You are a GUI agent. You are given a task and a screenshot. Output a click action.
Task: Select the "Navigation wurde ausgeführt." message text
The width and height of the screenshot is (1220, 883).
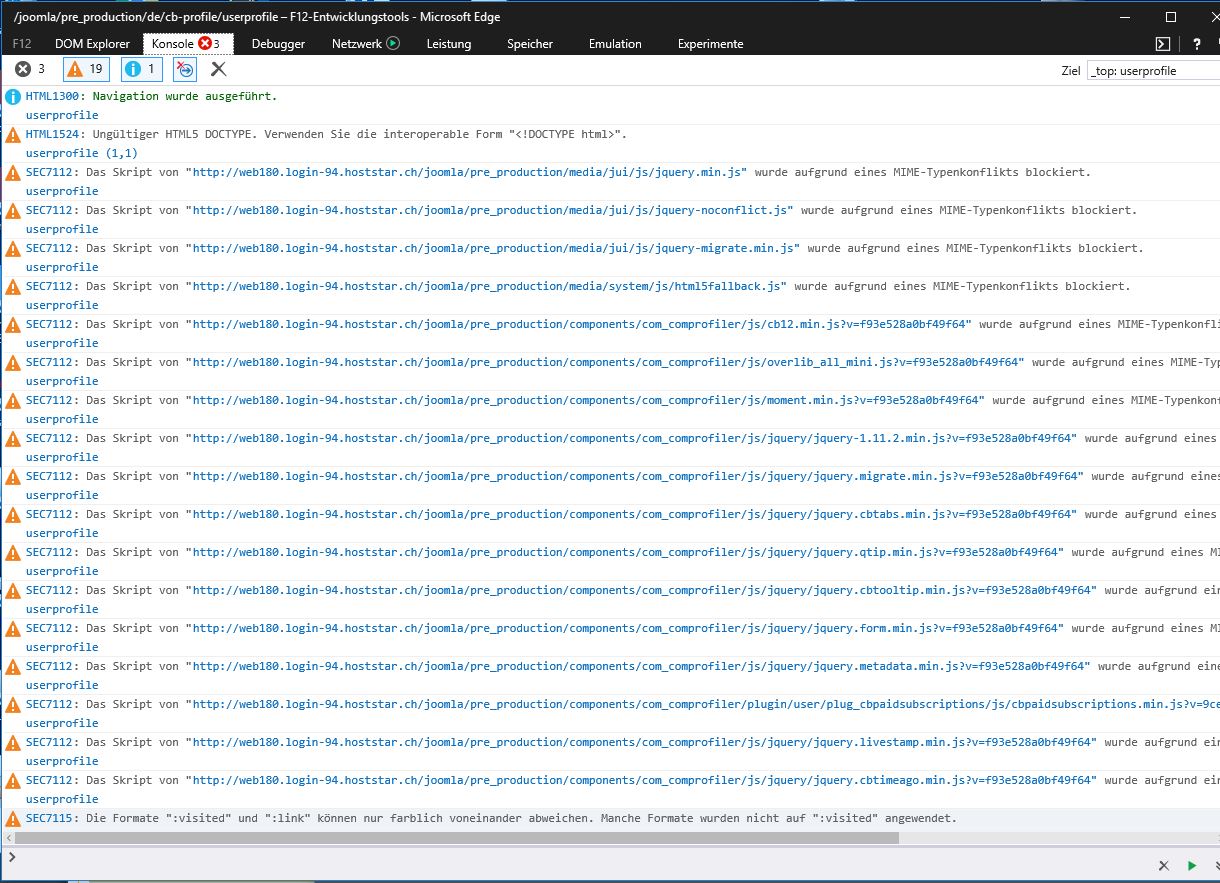(184, 96)
